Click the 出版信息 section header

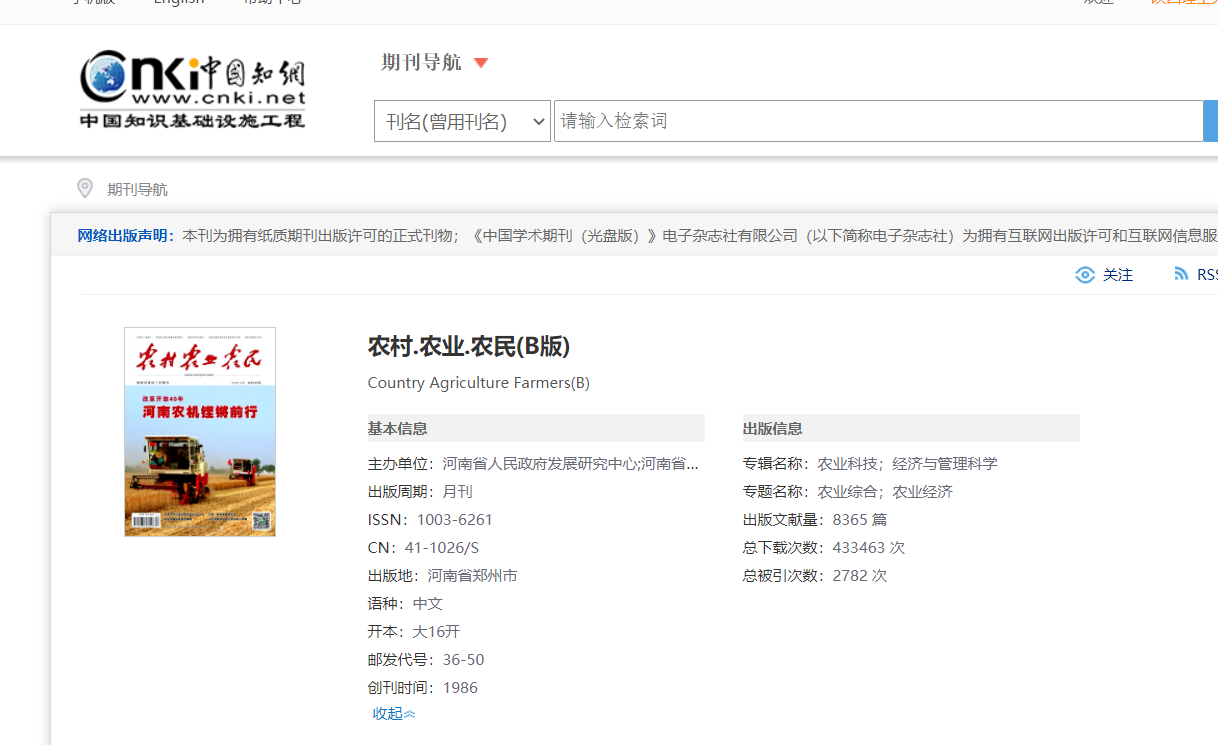(772, 428)
